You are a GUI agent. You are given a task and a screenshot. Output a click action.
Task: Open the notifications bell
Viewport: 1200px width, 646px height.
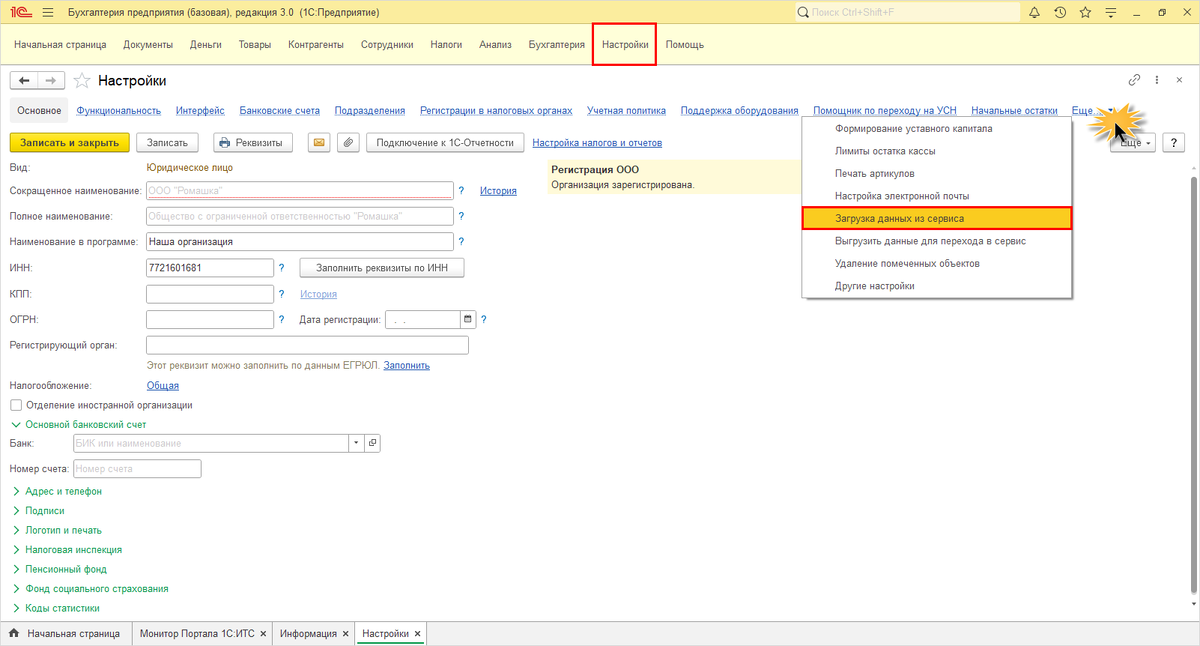[1033, 13]
